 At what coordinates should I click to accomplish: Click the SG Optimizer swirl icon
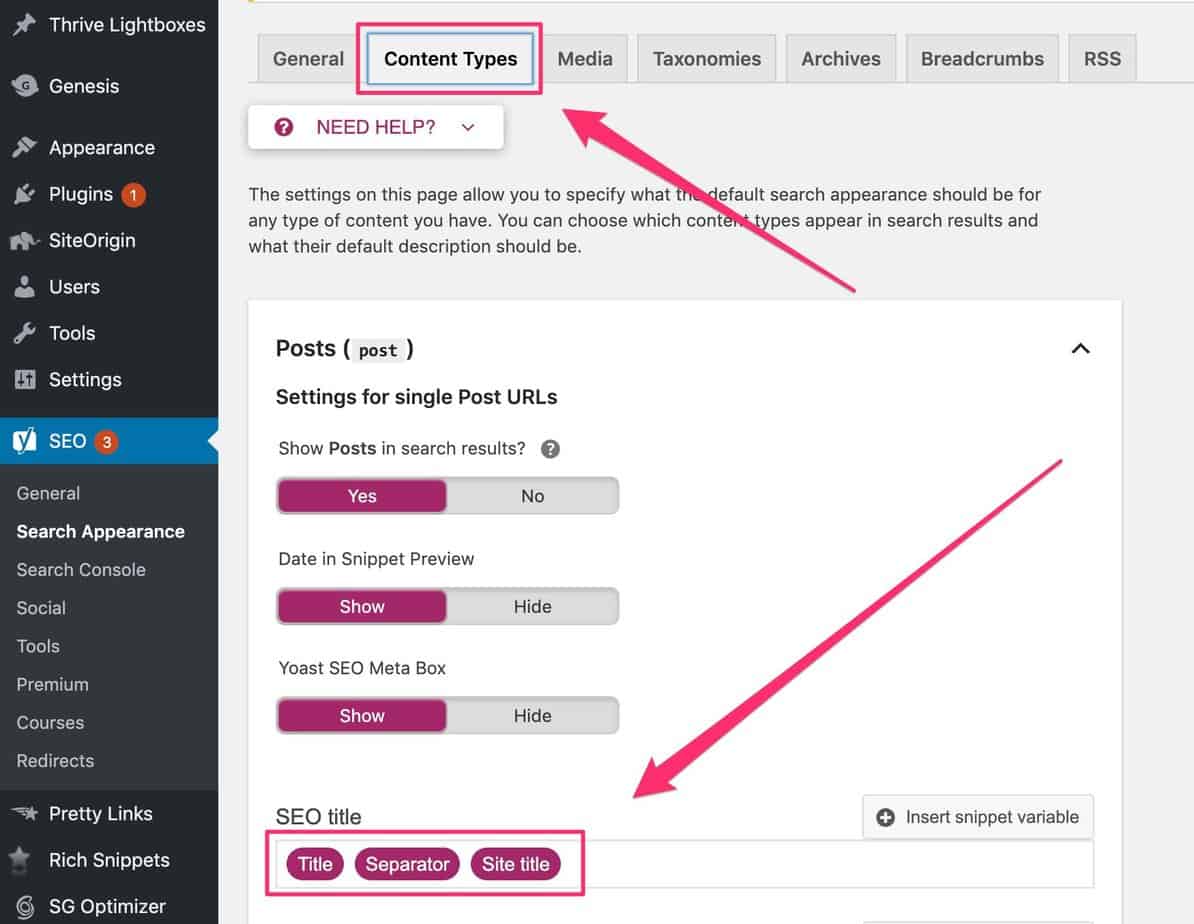coord(24,906)
